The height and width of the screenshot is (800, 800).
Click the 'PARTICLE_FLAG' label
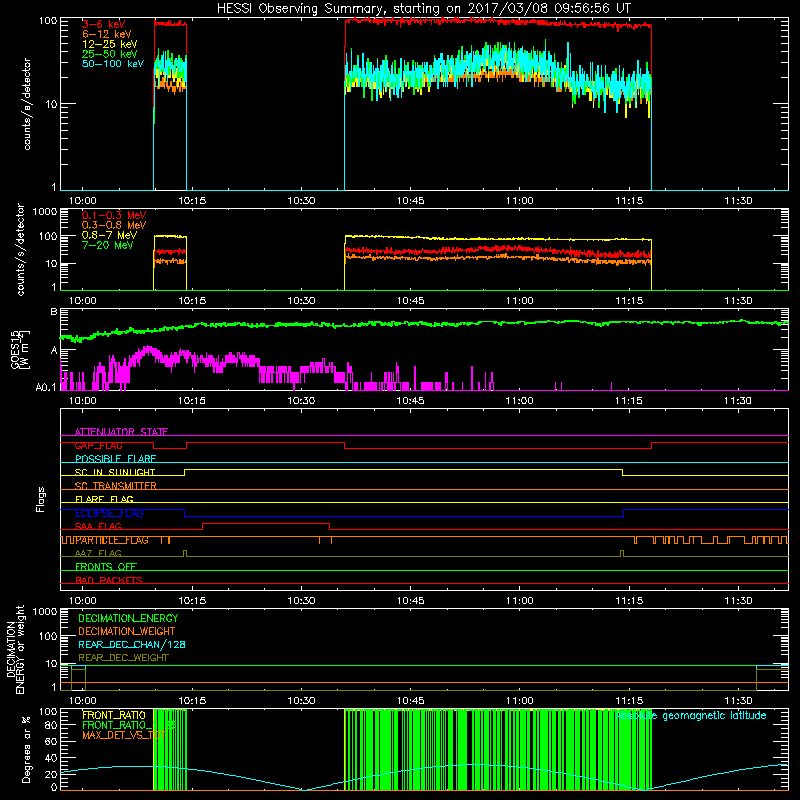click(112, 540)
